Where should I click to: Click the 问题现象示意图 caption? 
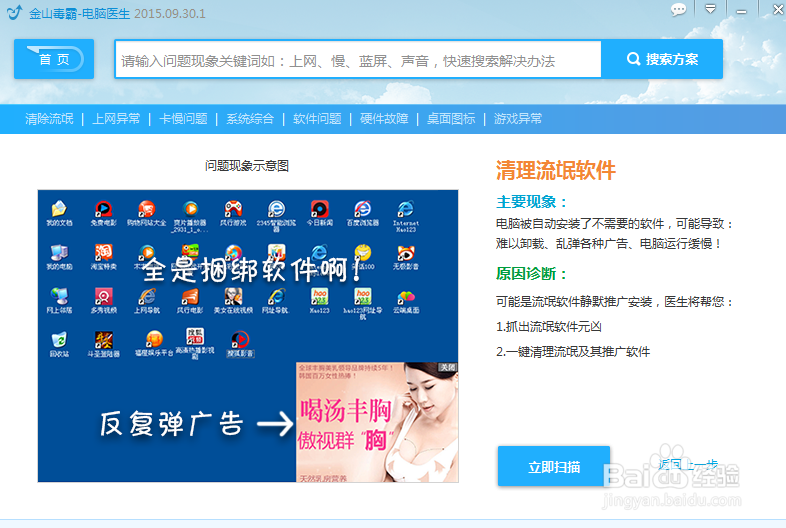247,166
